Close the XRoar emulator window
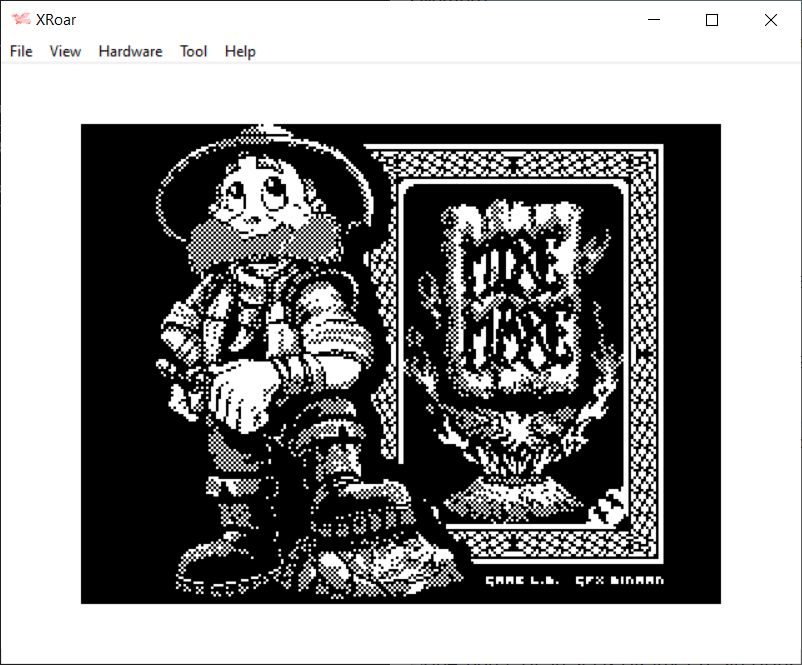Viewport: 802px width, 665px height. pyautogui.click(x=770, y=20)
